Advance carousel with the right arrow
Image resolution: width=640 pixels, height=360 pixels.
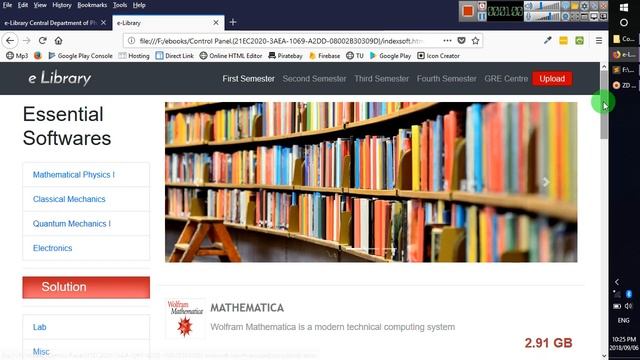coord(546,182)
